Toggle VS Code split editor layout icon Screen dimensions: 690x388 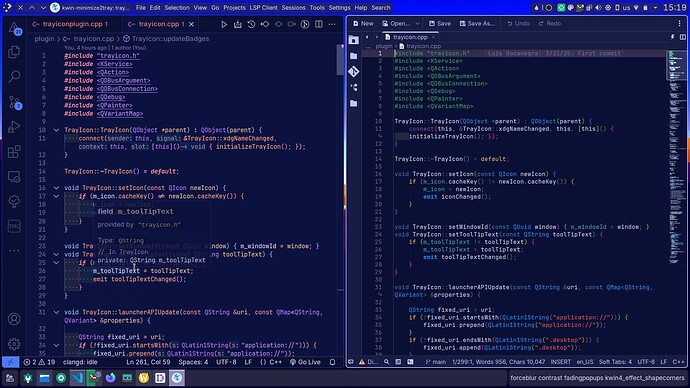point(319,24)
